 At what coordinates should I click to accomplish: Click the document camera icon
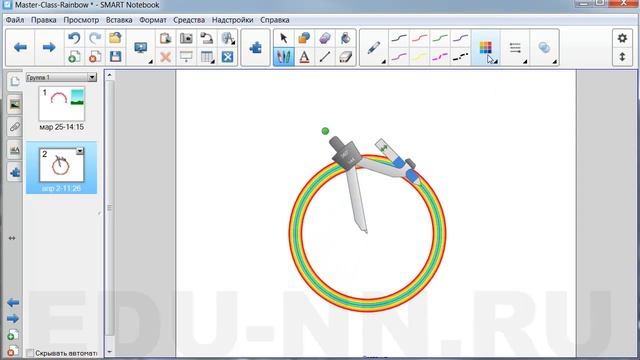point(207,38)
